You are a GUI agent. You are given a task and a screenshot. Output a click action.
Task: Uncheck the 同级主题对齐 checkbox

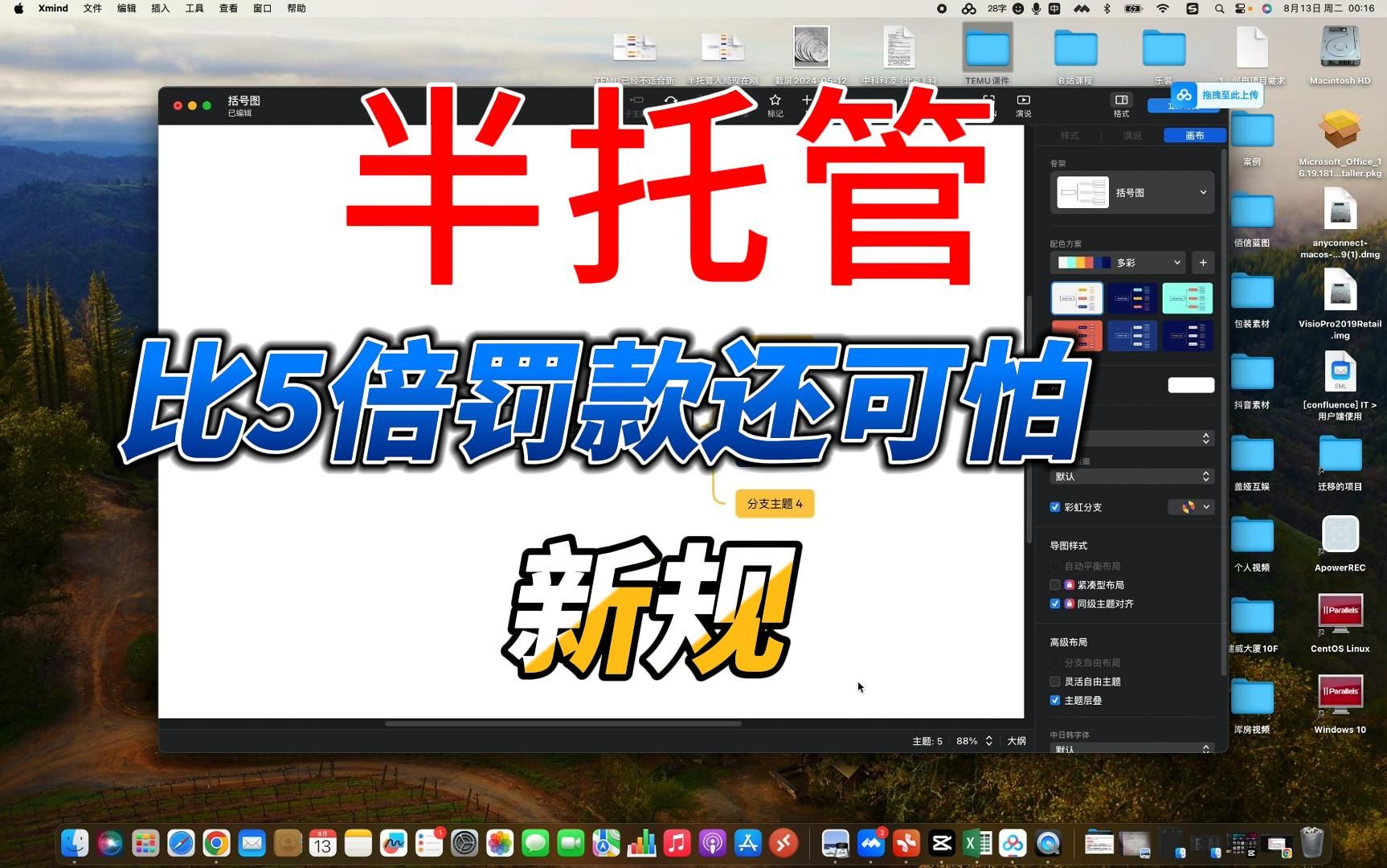tap(1055, 604)
